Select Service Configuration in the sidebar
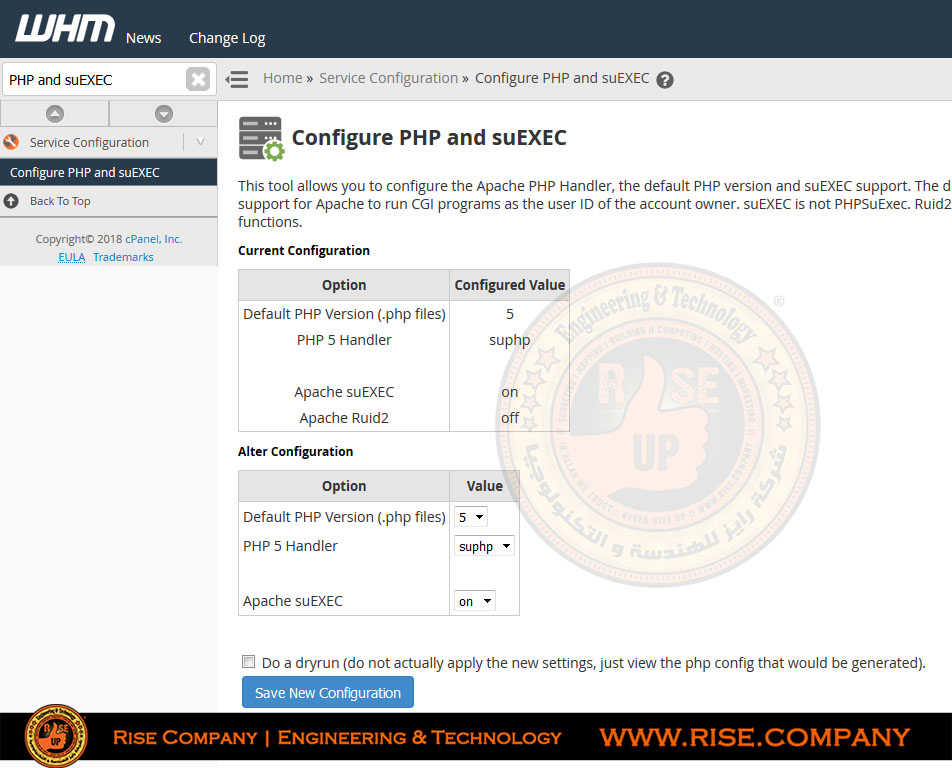The height and width of the screenshot is (768, 952). coord(89,142)
